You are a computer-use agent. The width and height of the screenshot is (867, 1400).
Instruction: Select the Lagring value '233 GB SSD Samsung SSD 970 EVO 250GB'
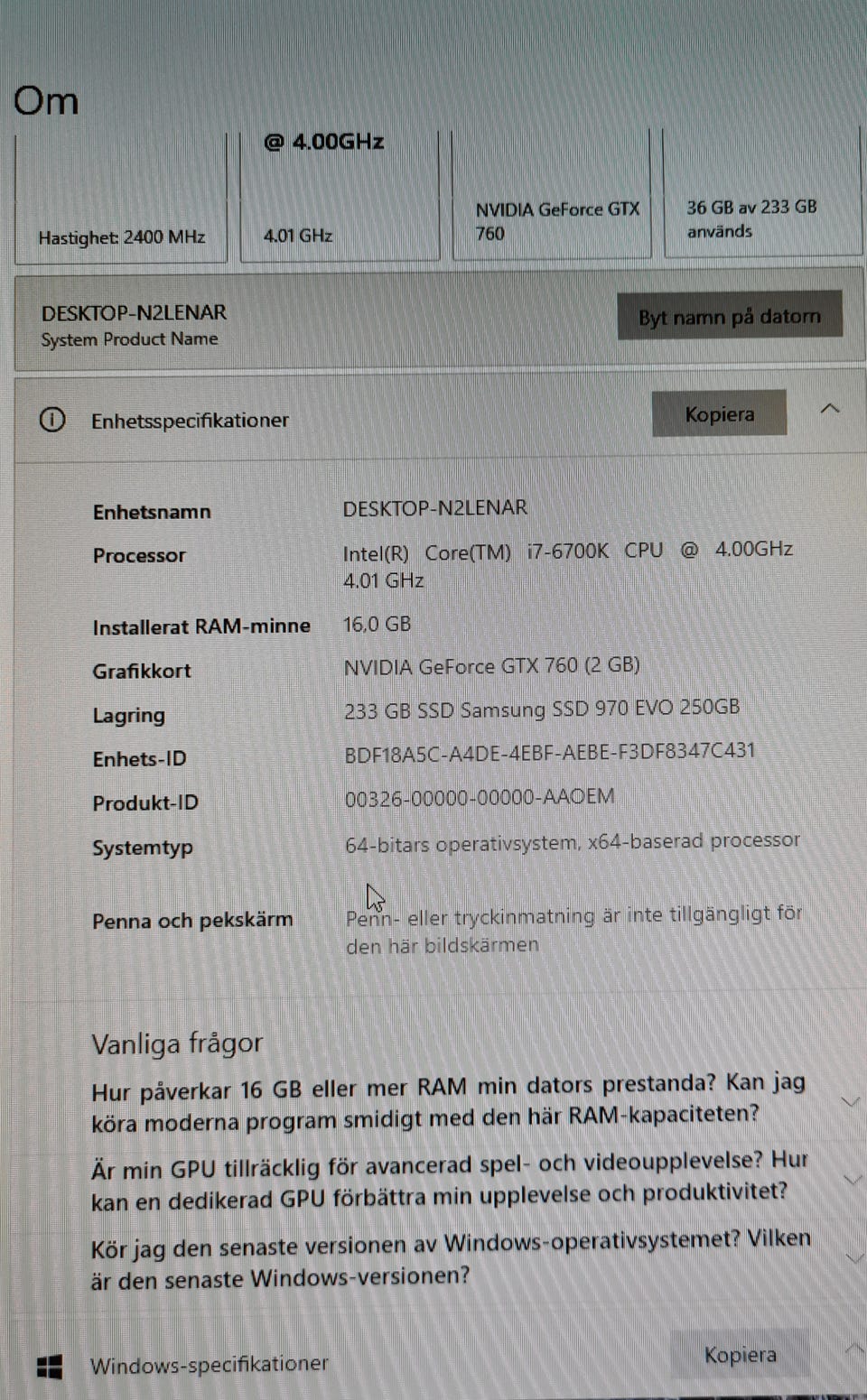point(542,709)
